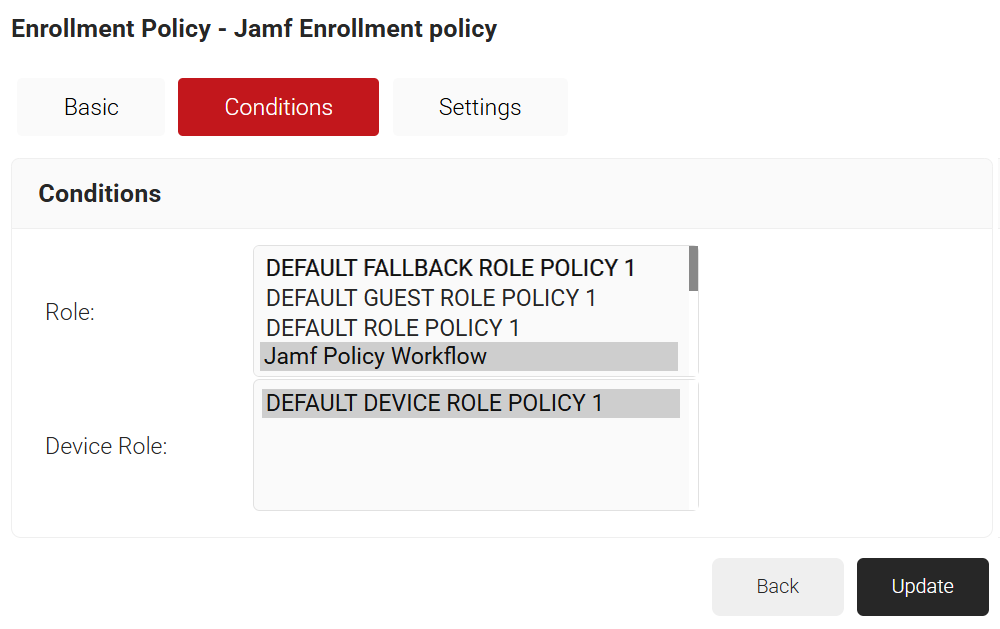Click the Enrollment Policy page title

pyautogui.click(x=254, y=29)
